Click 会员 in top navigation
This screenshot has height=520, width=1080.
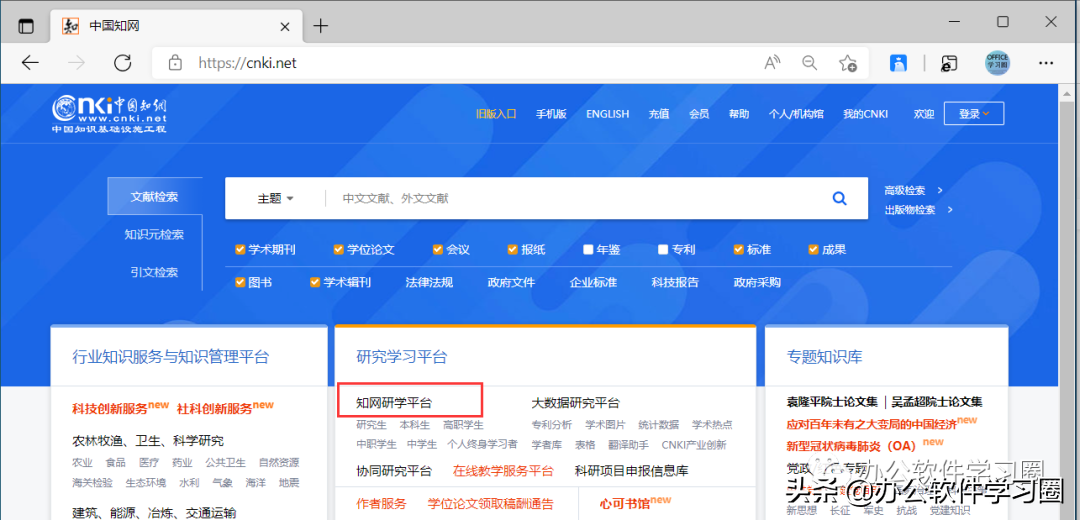coord(699,114)
